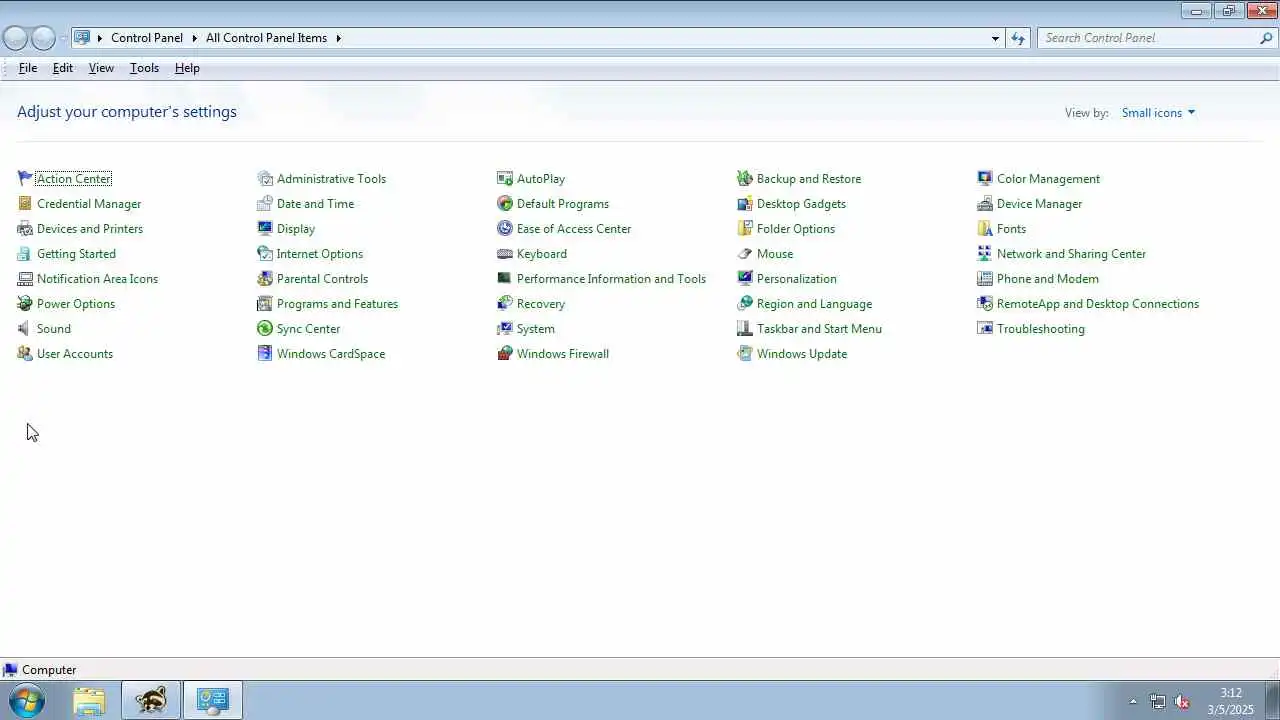The image size is (1280, 720).
Task: Click the Credential Manager icon
Action: pyautogui.click(x=25, y=203)
